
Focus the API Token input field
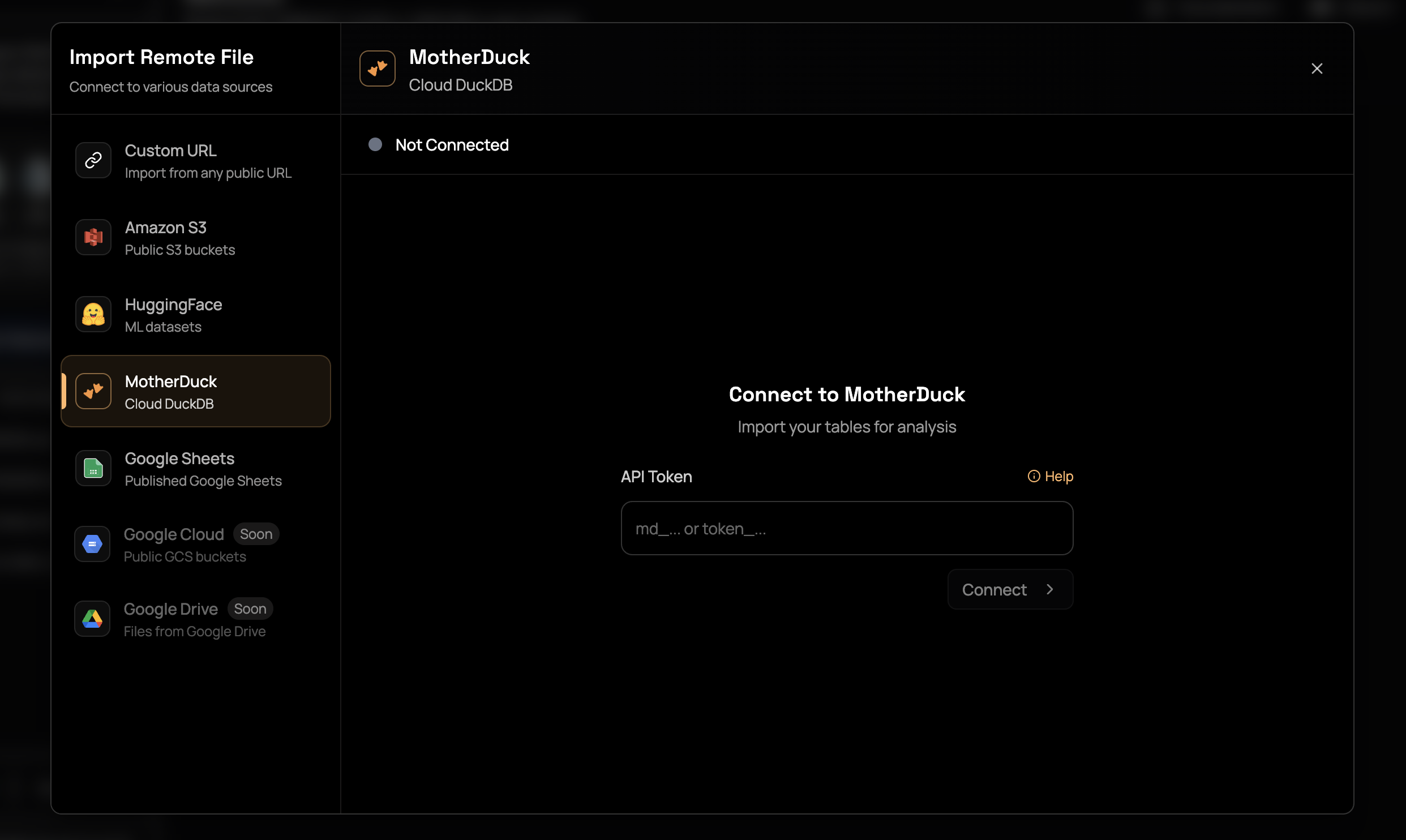pos(846,528)
